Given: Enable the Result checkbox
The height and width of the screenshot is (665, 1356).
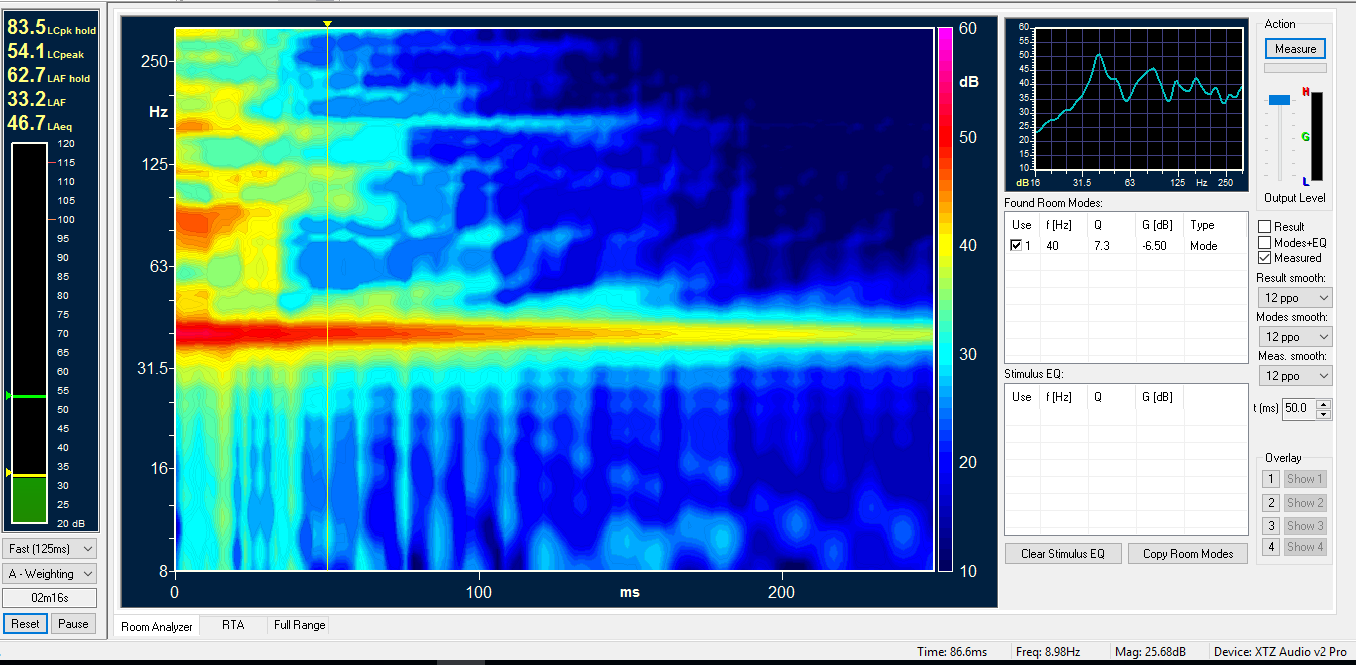Looking at the screenshot, I should (1265, 227).
